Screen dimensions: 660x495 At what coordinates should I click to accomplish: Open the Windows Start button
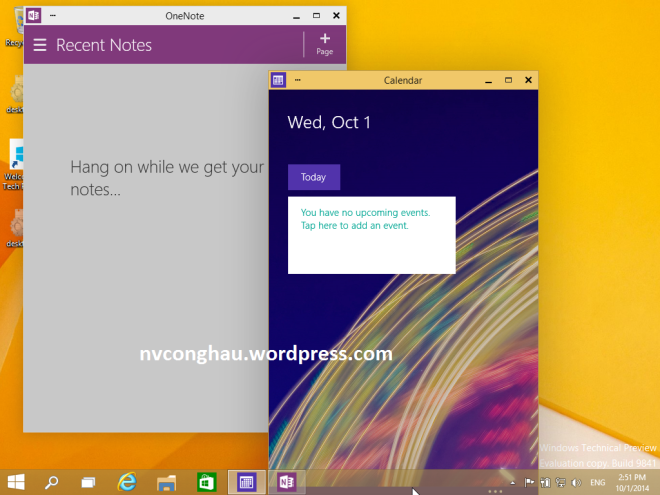tap(16, 482)
